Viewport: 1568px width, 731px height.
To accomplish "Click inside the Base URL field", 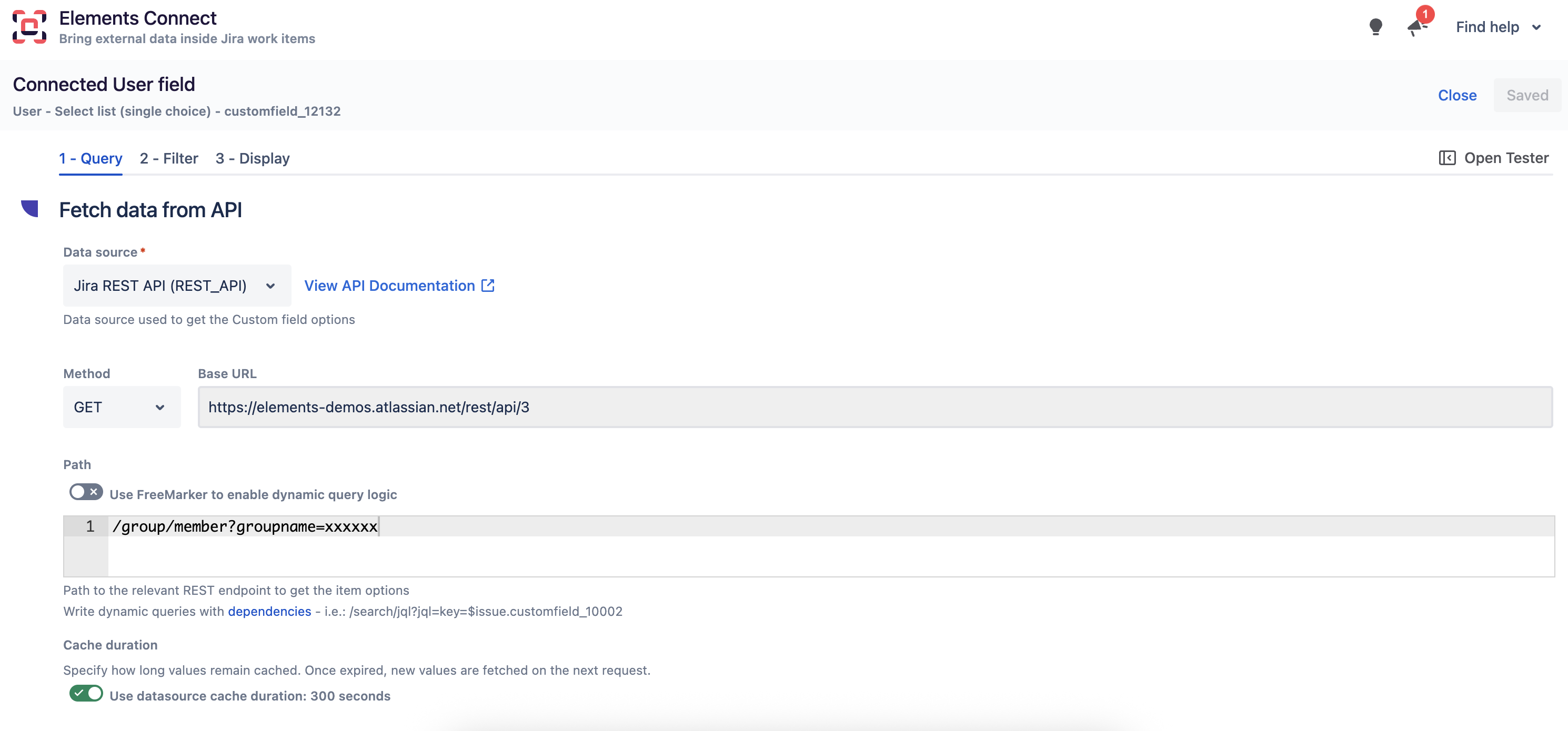I will (x=875, y=407).
